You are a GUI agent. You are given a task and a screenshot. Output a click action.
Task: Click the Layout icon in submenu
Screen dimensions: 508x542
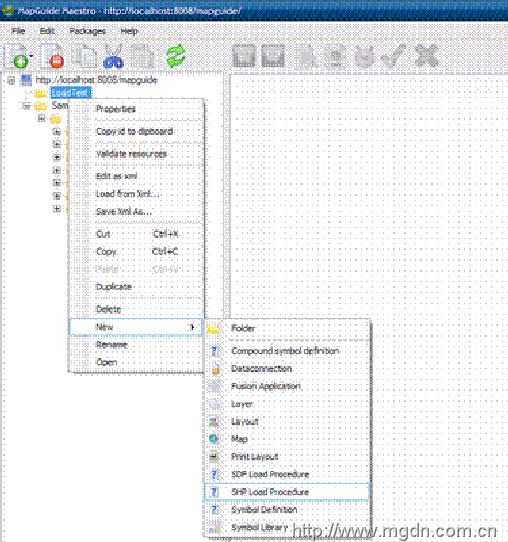pos(214,421)
